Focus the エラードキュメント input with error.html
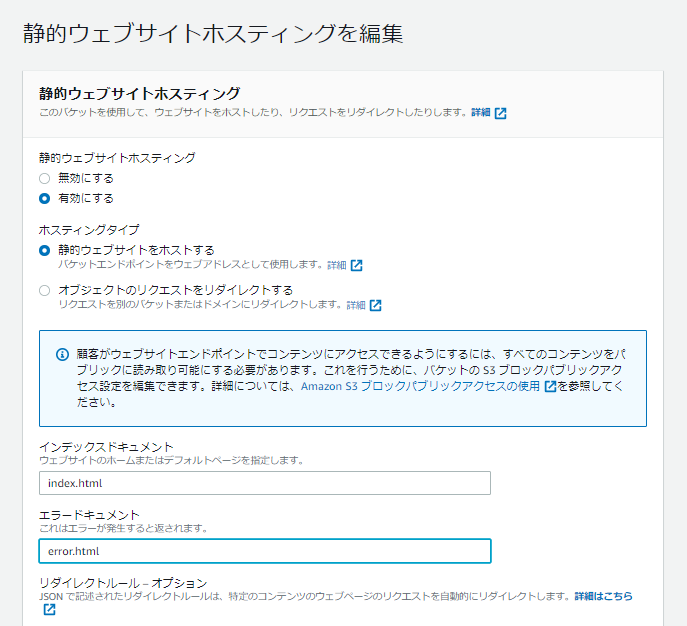 click(x=265, y=551)
